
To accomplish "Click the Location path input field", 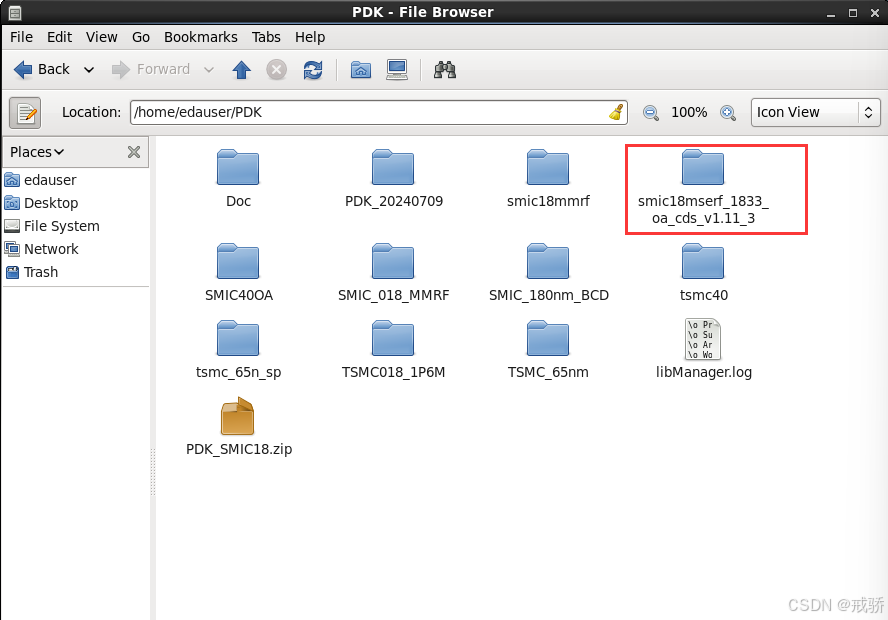I will click(378, 112).
